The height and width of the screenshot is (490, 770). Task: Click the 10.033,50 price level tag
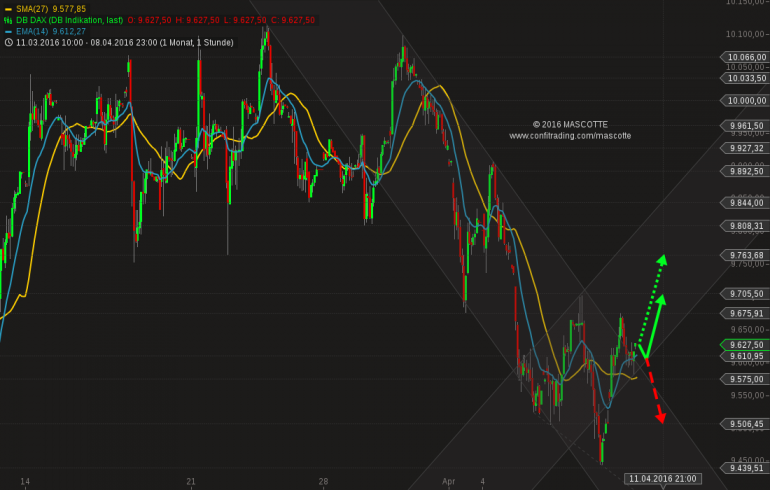(745, 79)
